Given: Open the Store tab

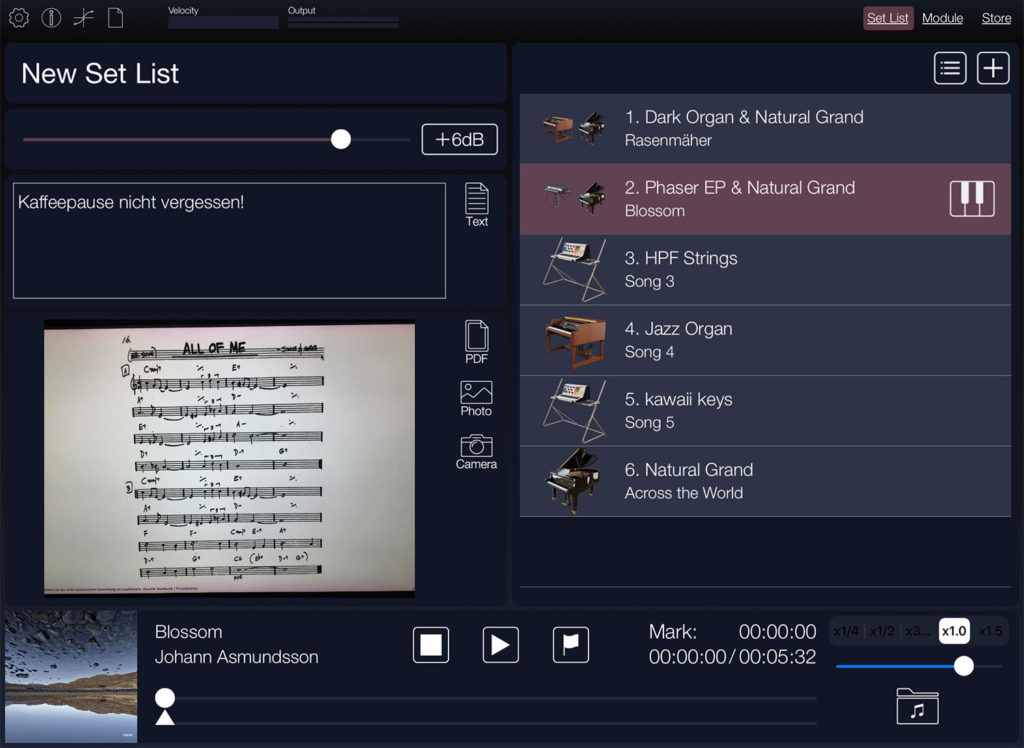Looking at the screenshot, I should [996, 18].
